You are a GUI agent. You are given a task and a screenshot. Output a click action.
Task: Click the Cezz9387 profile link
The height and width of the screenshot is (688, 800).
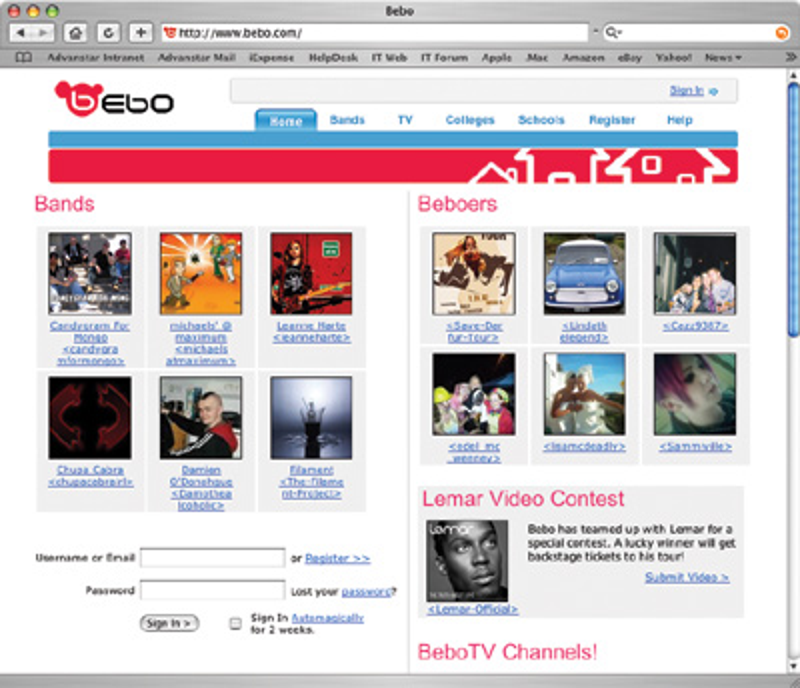pyautogui.click(x=695, y=326)
